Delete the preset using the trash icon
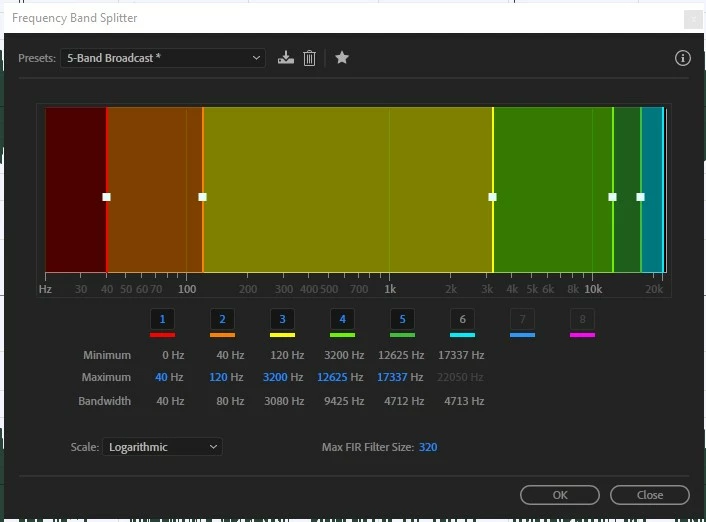Viewport: 706px width, 522px height. pyautogui.click(x=309, y=58)
